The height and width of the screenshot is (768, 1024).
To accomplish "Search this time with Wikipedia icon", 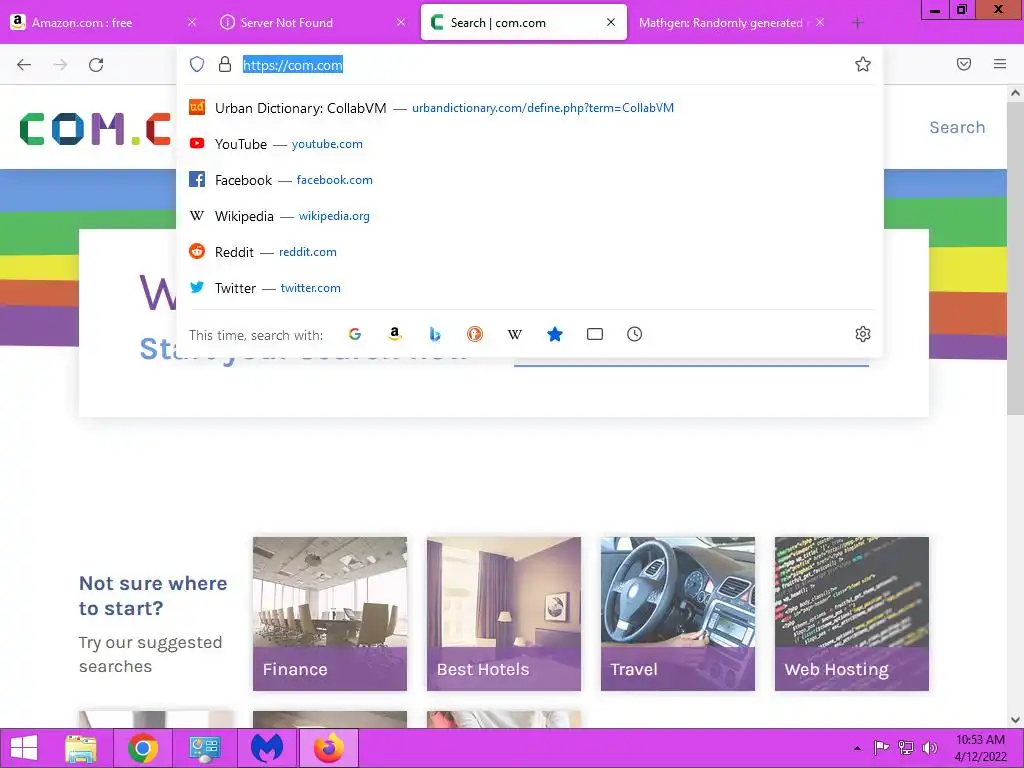I will tap(515, 334).
